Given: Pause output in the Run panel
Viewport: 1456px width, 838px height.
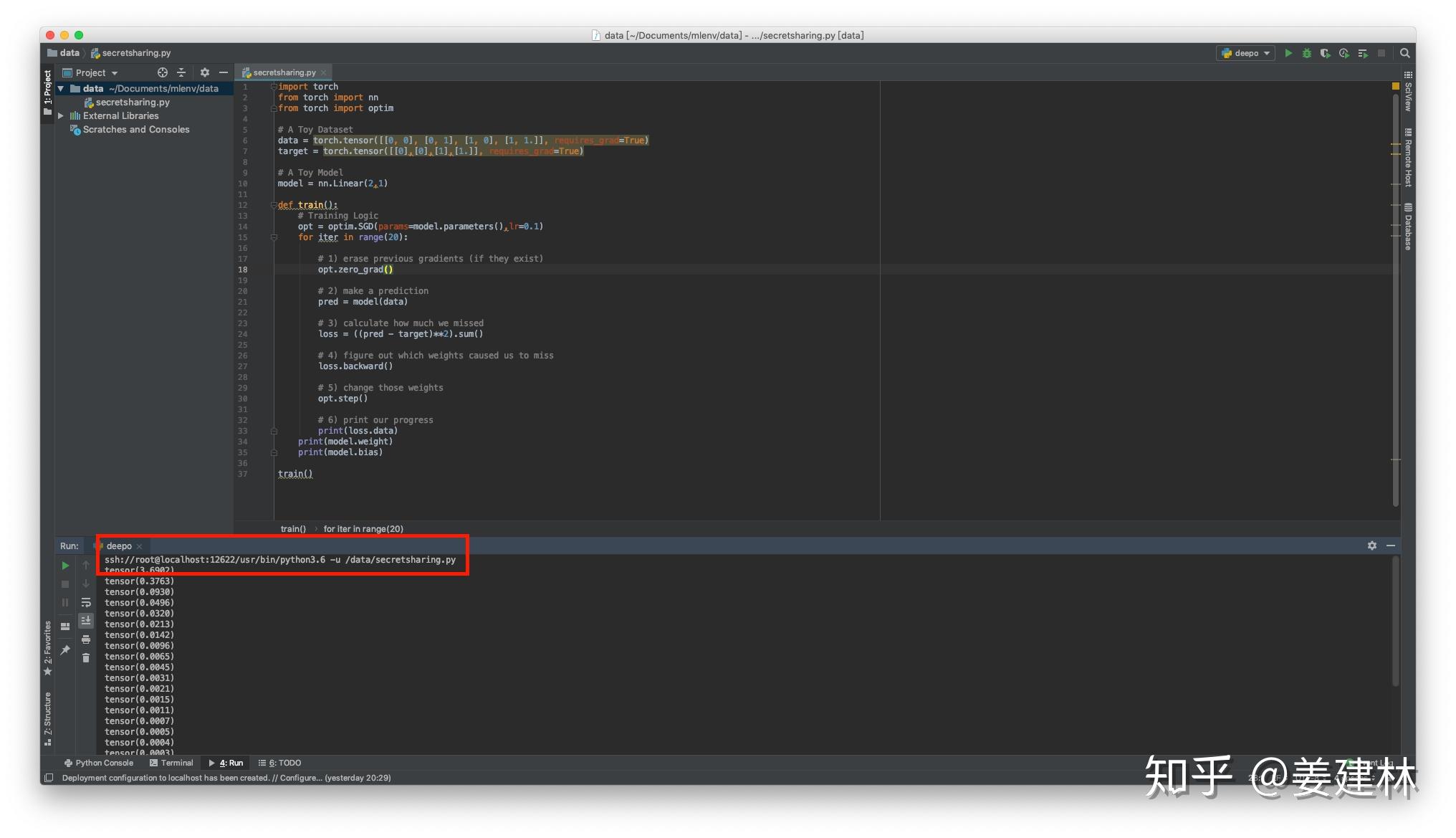Looking at the screenshot, I should (x=65, y=603).
